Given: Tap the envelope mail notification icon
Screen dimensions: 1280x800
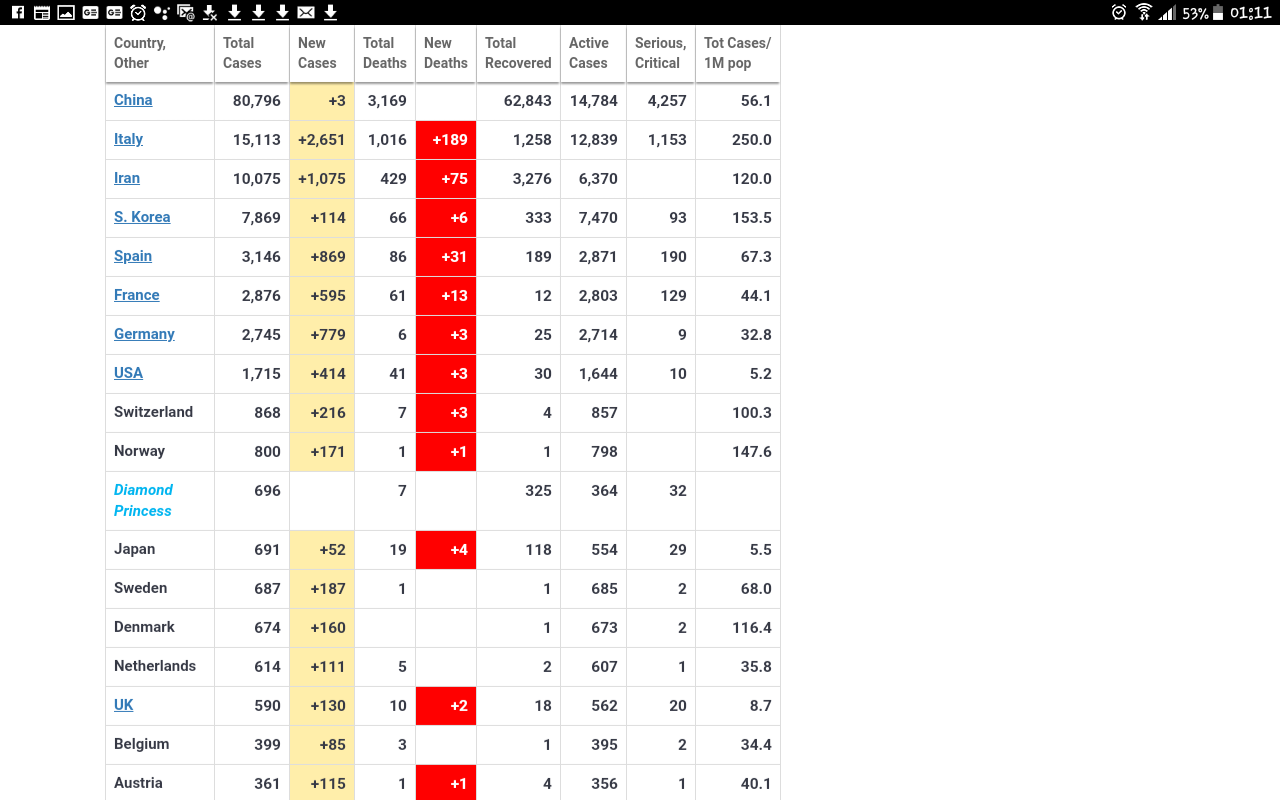Looking at the screenshot, I should tap(306, 13).
